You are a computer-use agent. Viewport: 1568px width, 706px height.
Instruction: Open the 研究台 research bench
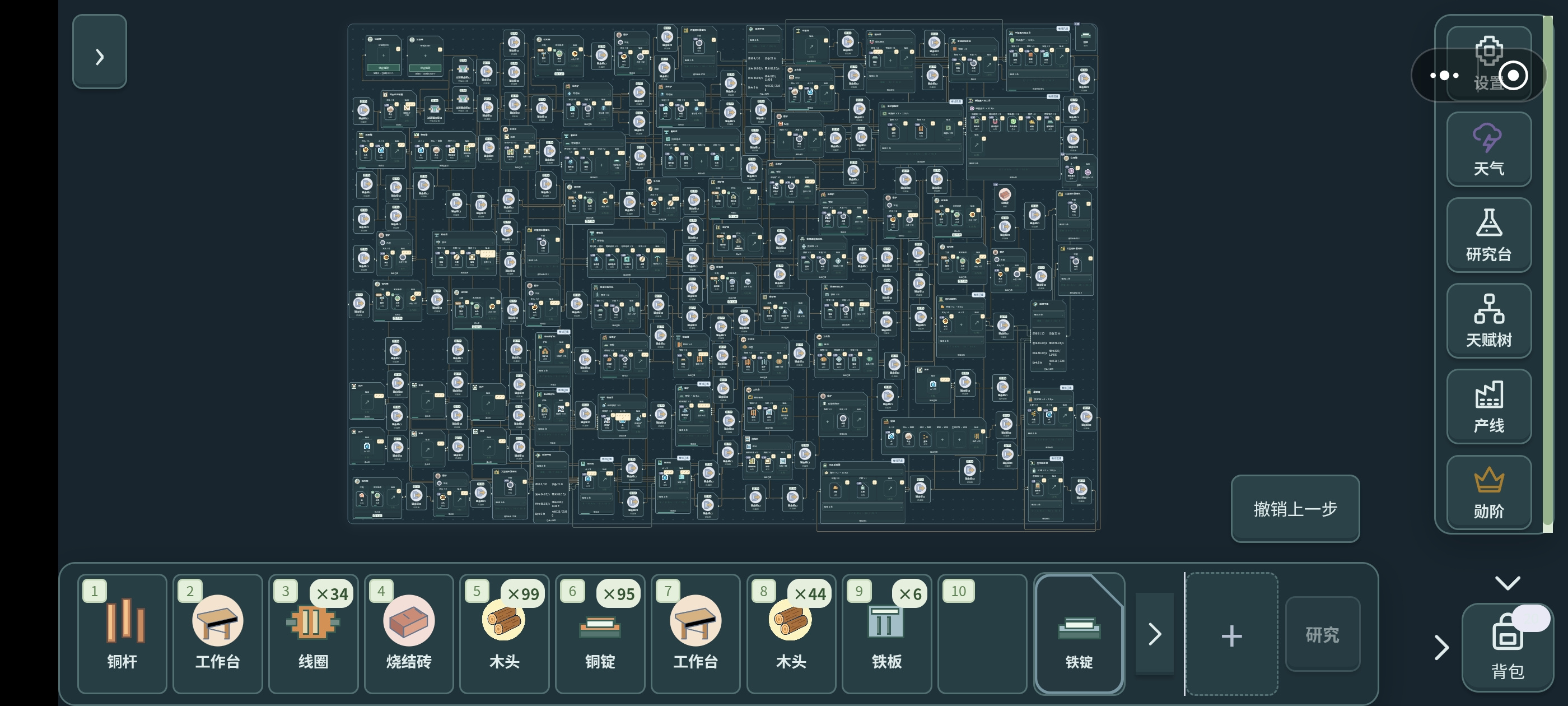tap(1488, 235)
